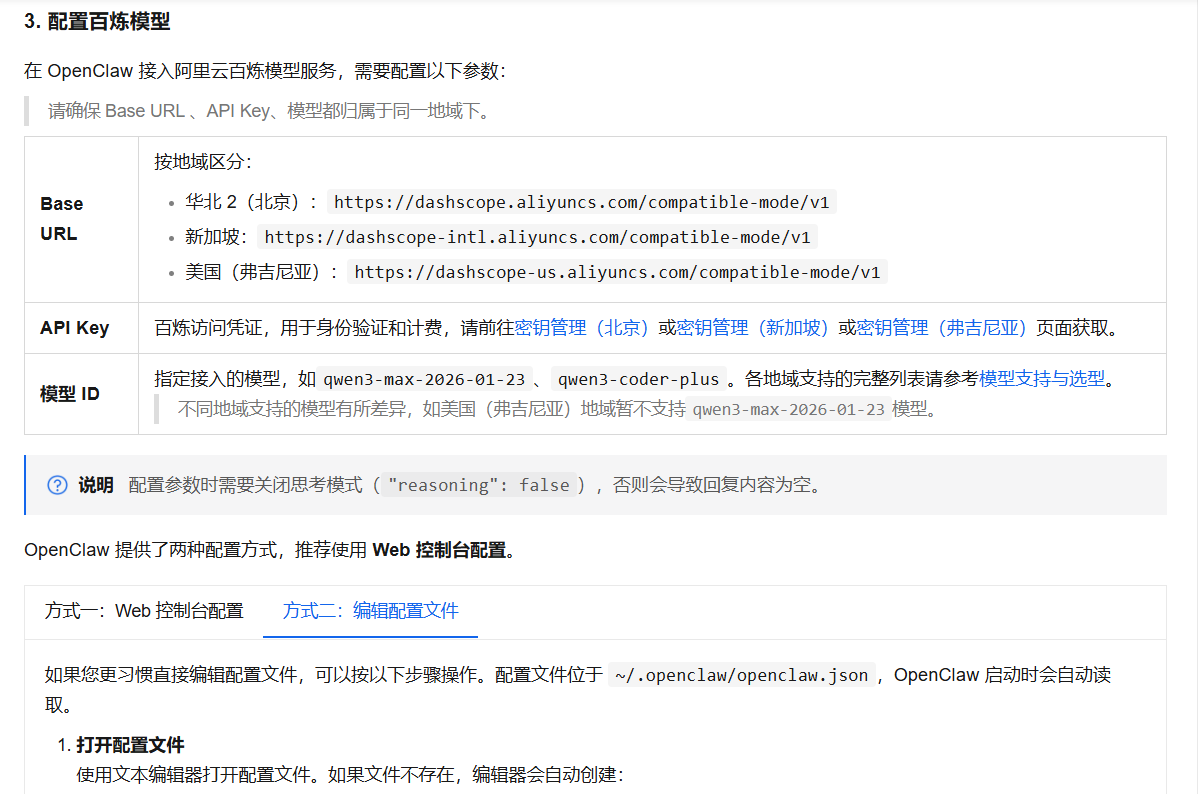Click the Singapore dashscope-intl URL
The image size is (1198, 794).
point(537,238)
